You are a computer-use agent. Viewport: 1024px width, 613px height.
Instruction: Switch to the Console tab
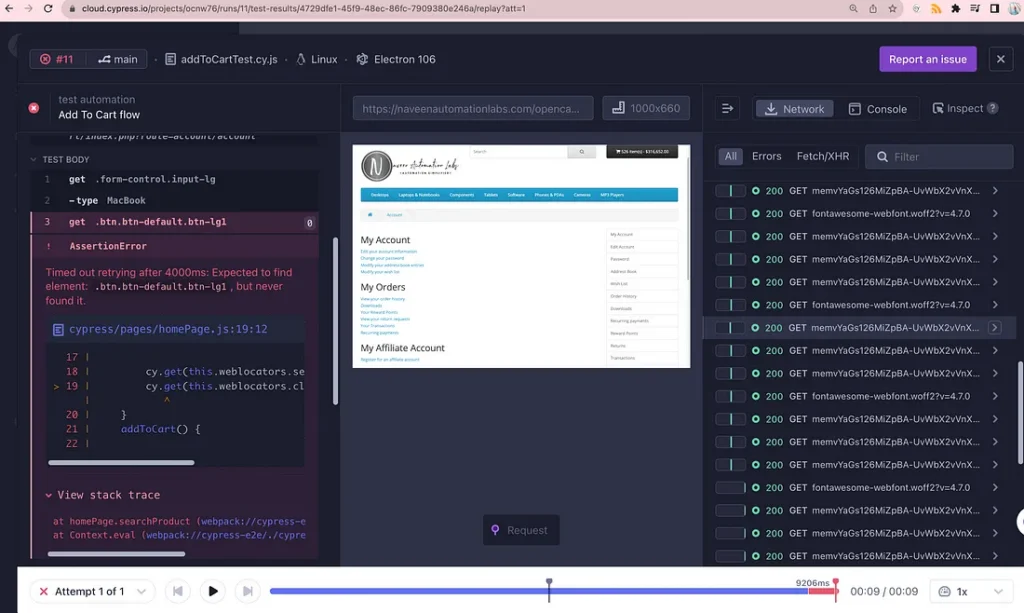tap(877, 109)
